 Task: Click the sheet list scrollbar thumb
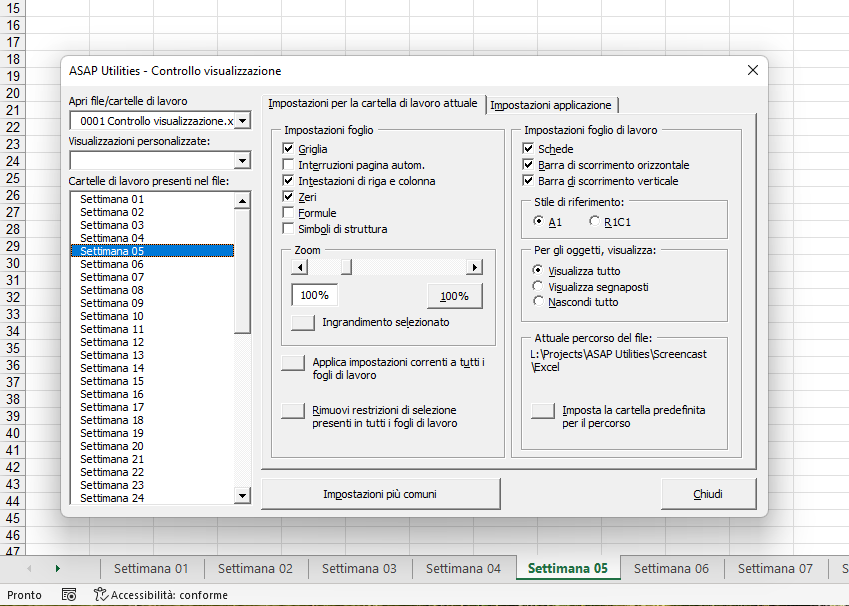point(242,271)
